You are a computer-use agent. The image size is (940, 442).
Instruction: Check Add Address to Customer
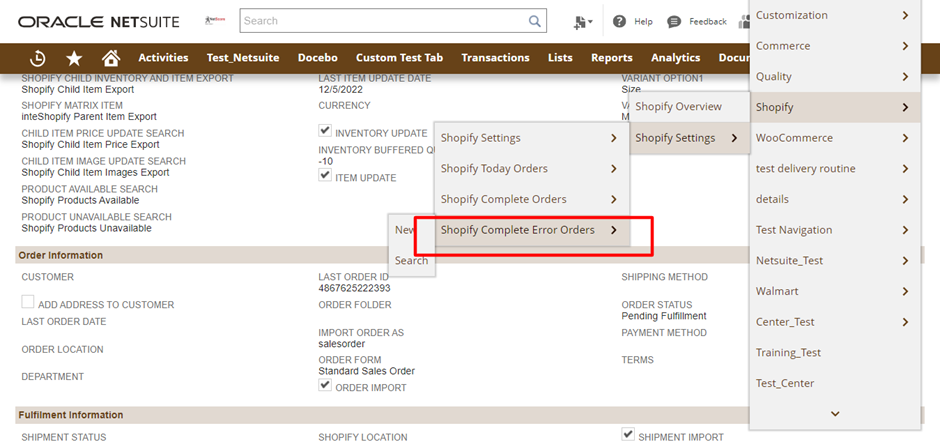28,302
